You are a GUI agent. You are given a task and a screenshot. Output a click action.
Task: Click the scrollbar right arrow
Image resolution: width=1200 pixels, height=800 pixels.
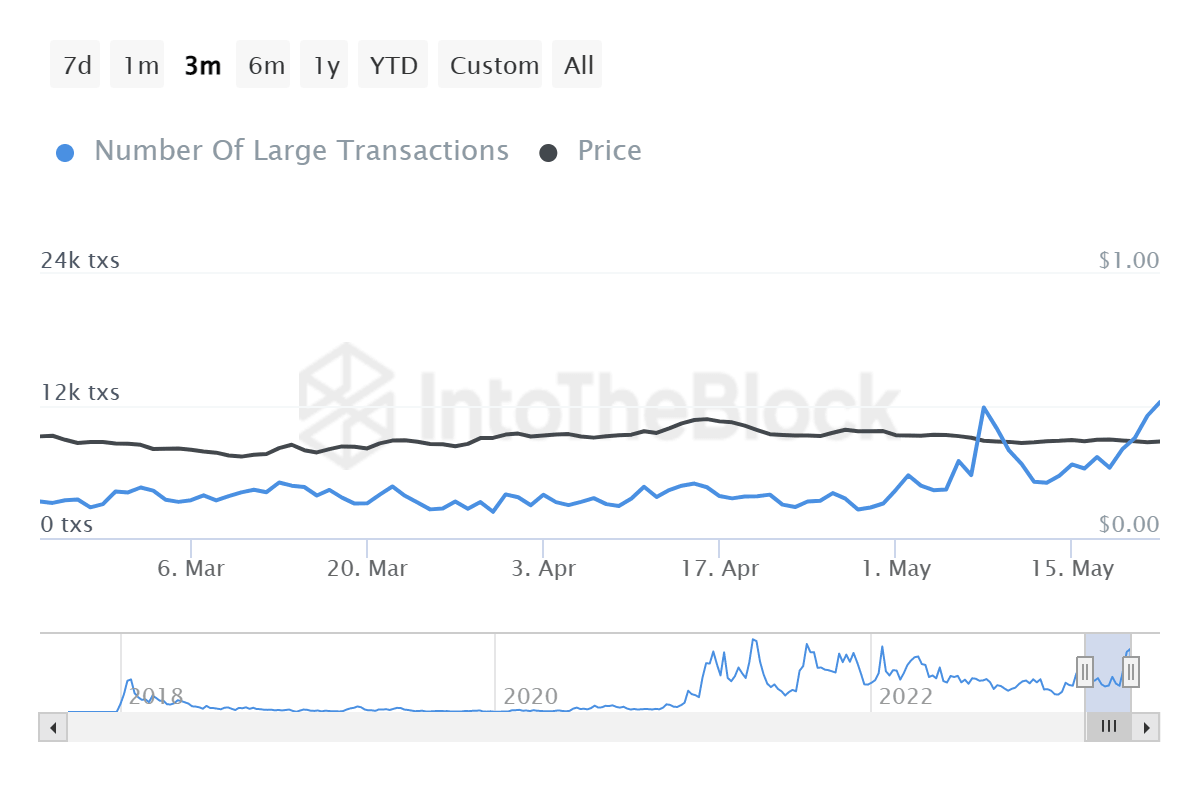coord(1147,727)
